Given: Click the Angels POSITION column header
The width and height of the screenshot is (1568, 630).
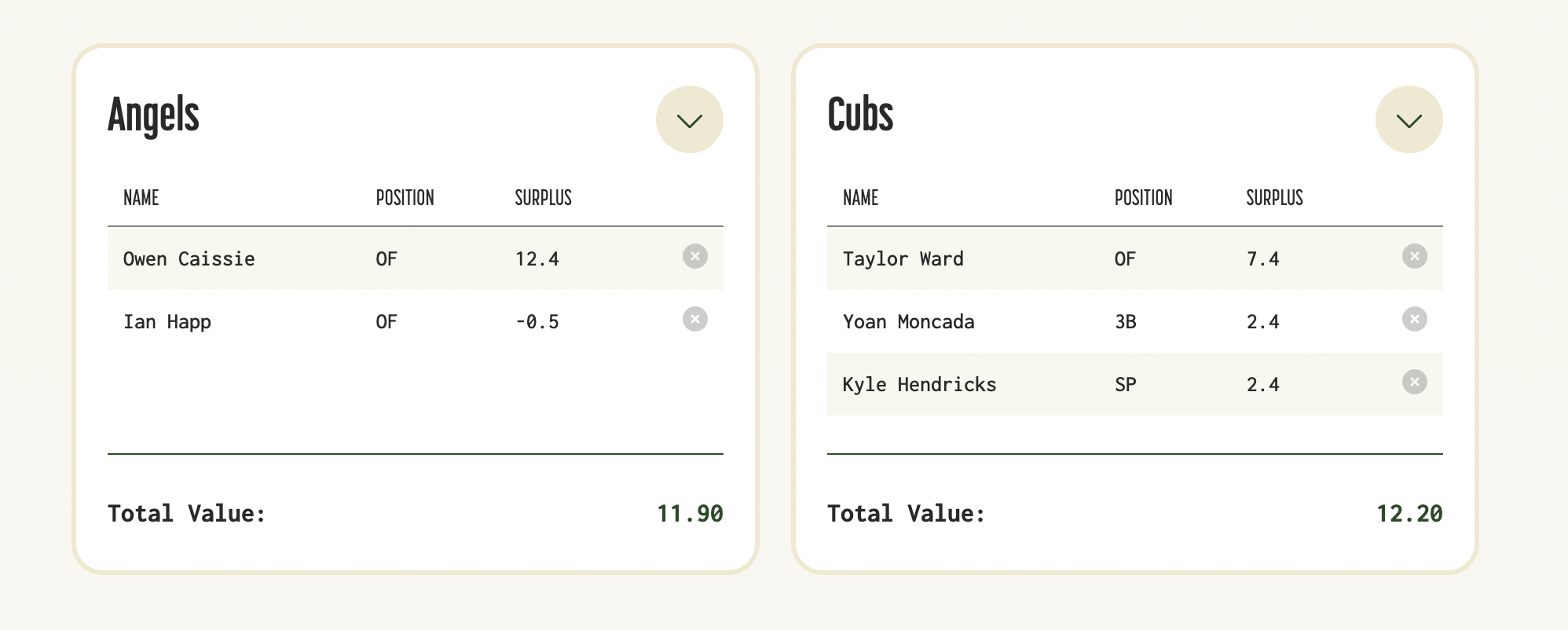Looking at the screenshot, I should click(x=405, y=198).
